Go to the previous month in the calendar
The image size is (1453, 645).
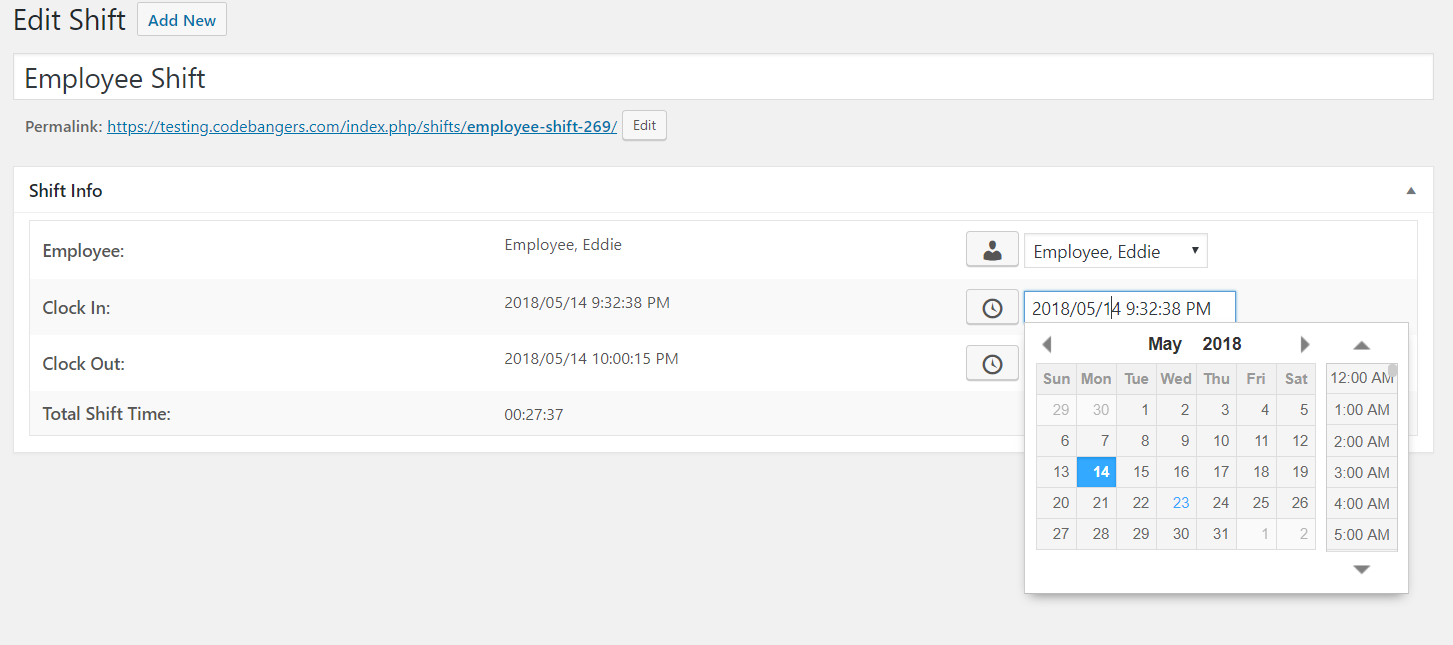point(1046,343)
